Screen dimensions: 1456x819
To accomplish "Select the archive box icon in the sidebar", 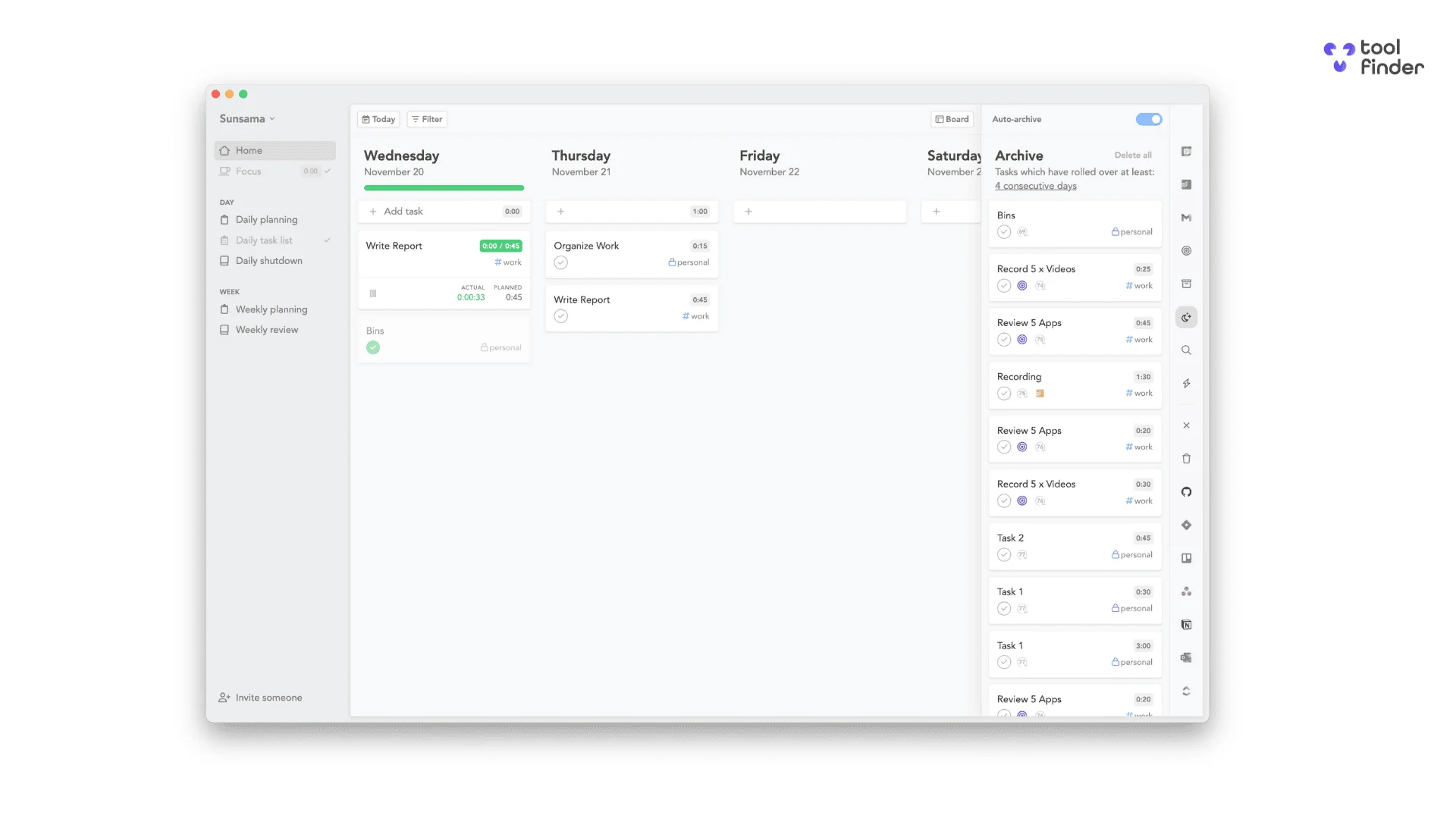I will (x=1186, y=284).
